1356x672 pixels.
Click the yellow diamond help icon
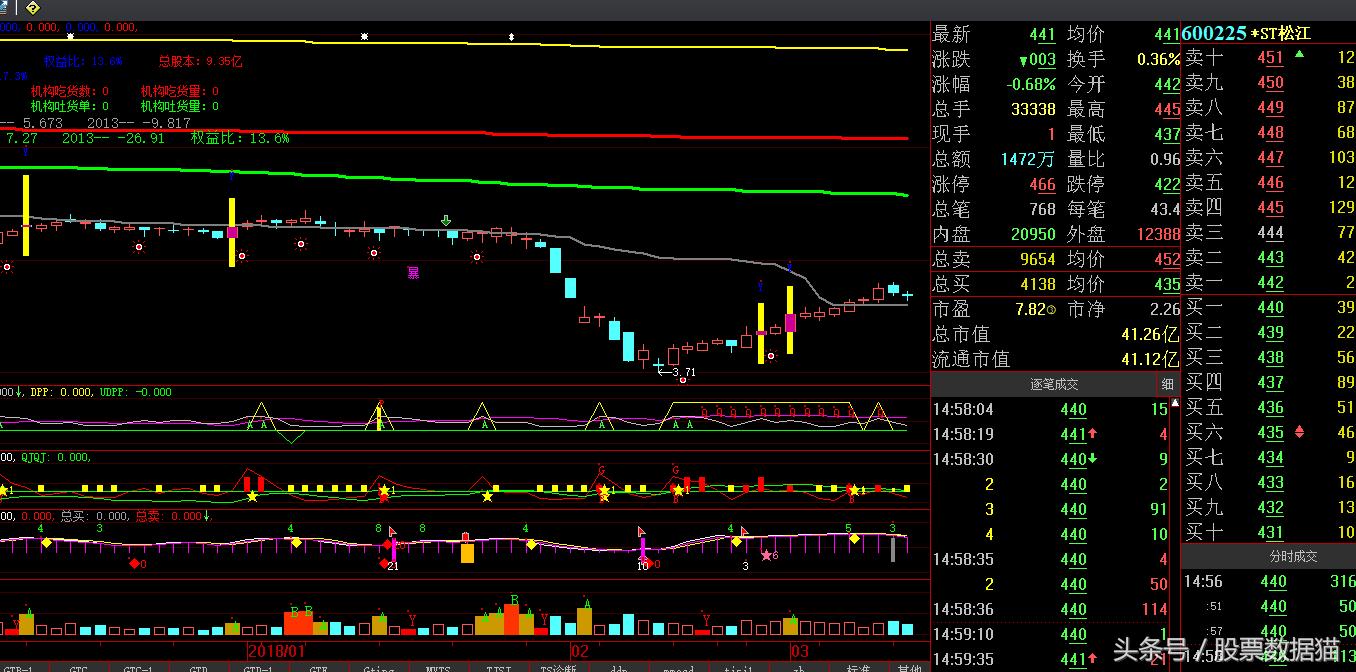tap(33, 8)
